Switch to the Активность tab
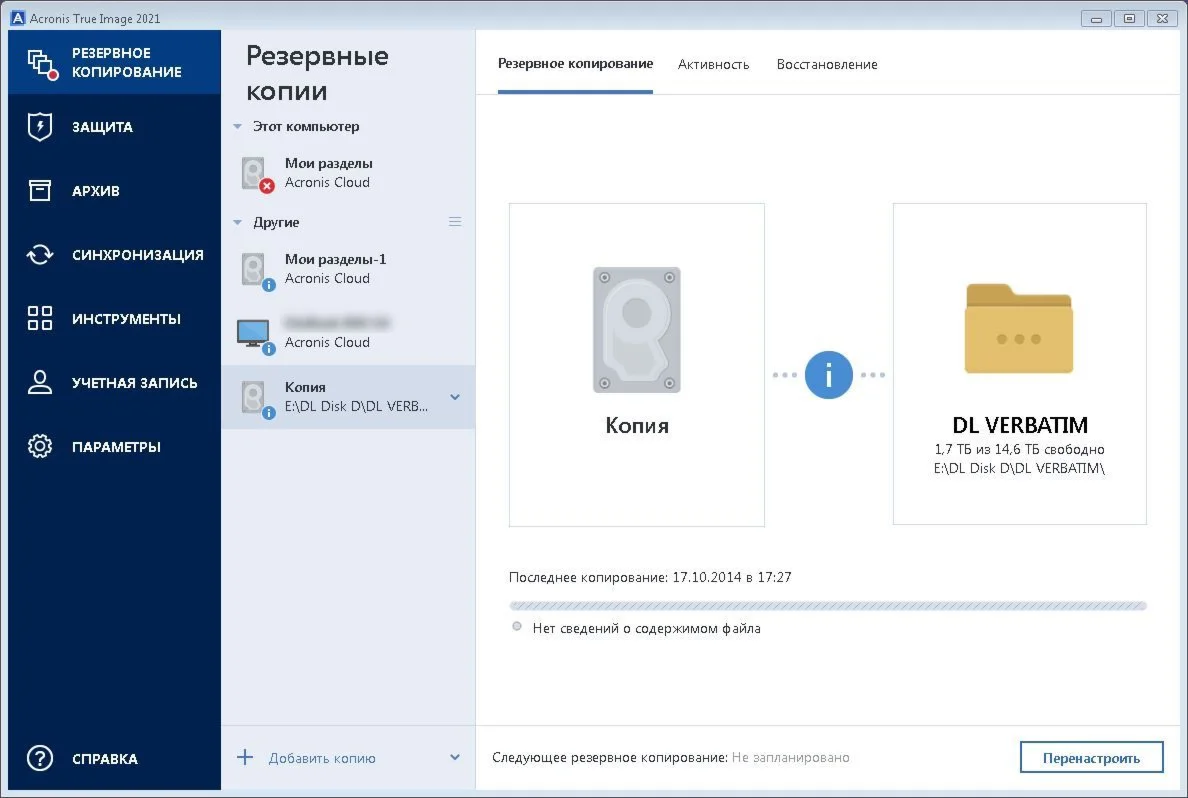The image size is (1188, 798). click(713, 64)
